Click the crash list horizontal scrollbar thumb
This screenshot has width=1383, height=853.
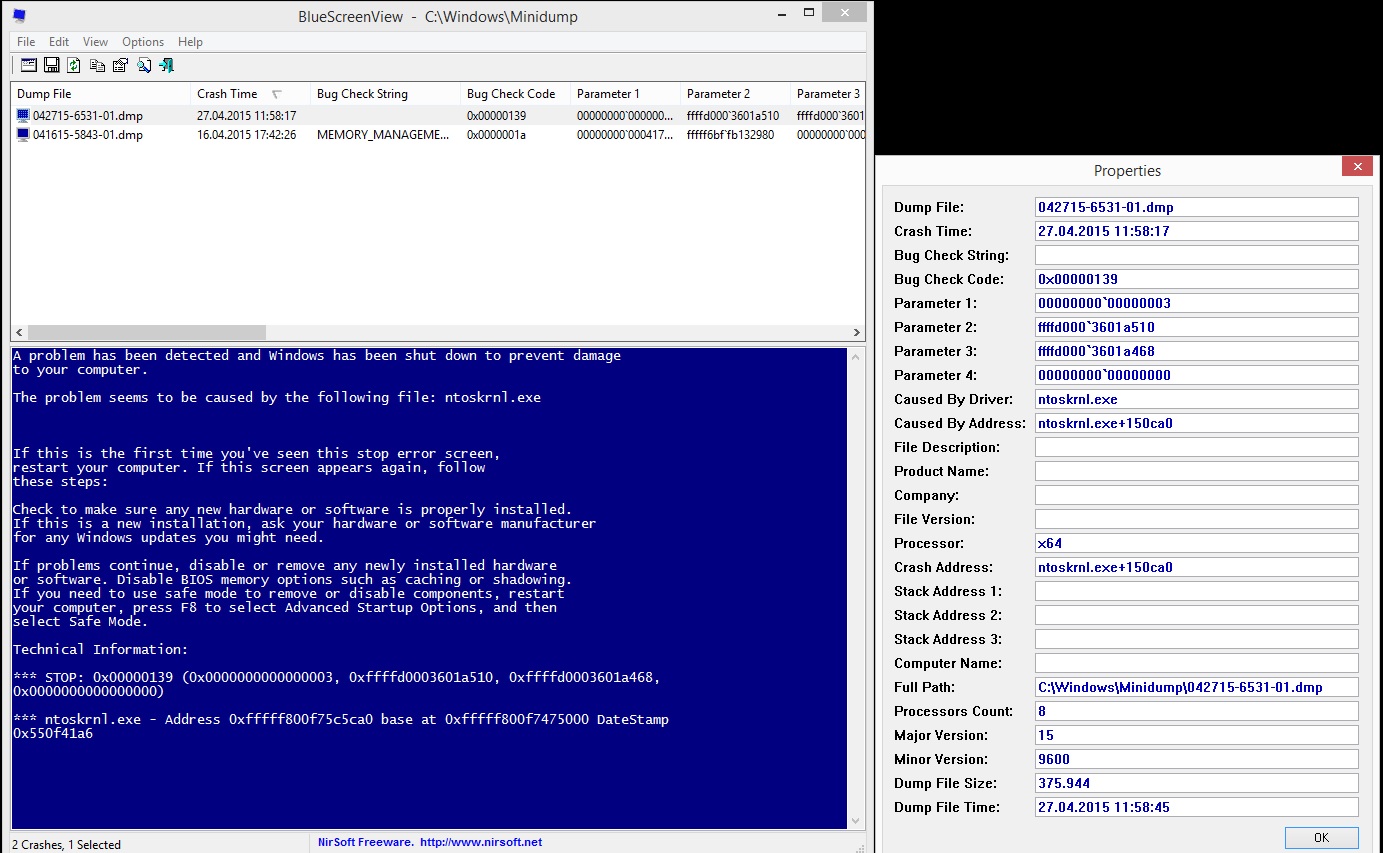pos(147,332)
